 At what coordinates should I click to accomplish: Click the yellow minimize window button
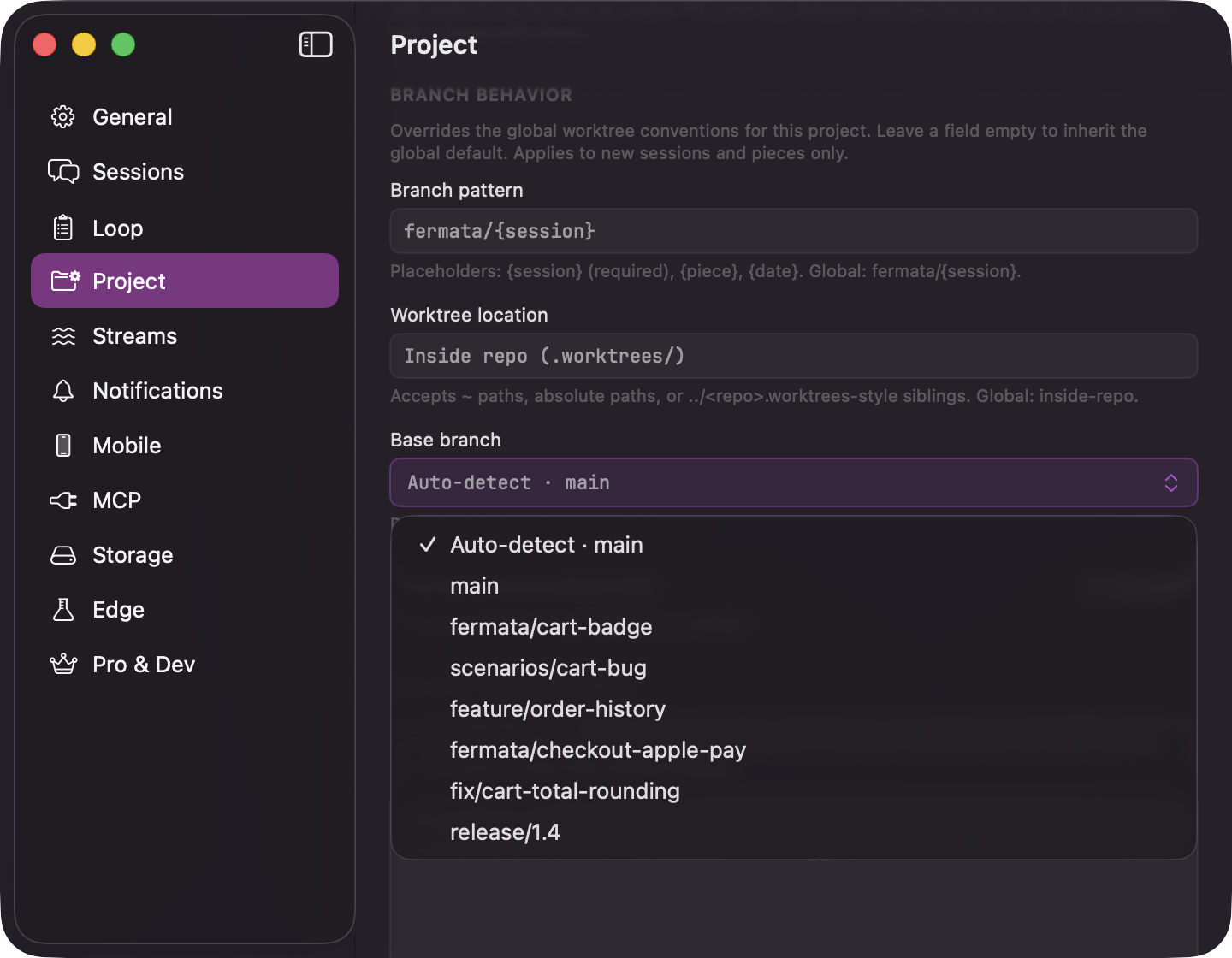point(84,44)
